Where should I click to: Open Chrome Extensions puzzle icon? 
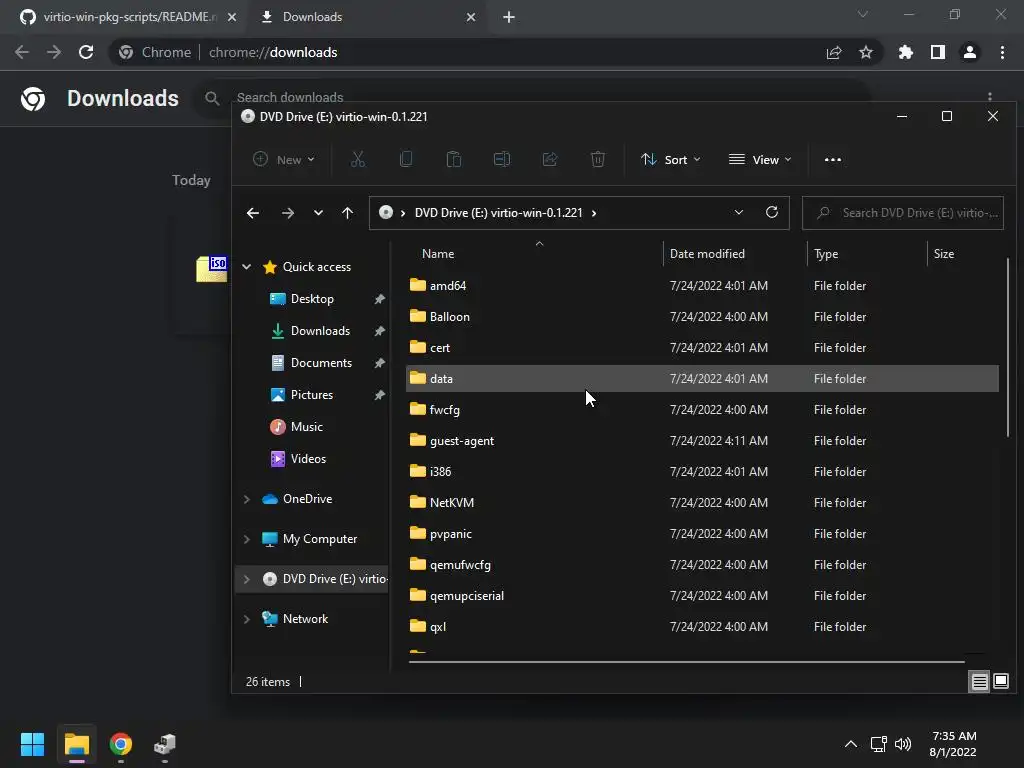coord(906,52)
